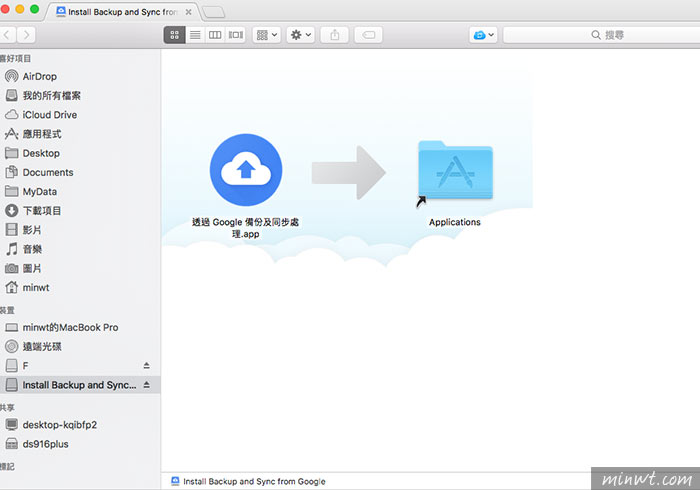Image resolution: width=700 pixels, height=490 pixels.
Task: Go back with the back arrow
Action: pyautogui.click(x=7, y=35)
